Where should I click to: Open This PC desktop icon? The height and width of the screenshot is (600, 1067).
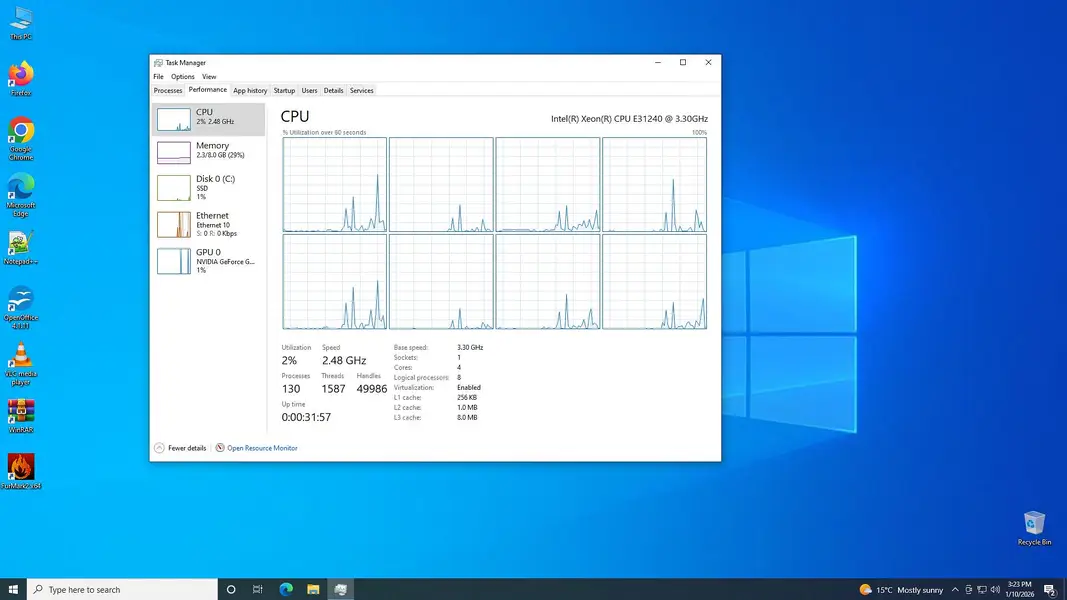[x=20, y=24]
